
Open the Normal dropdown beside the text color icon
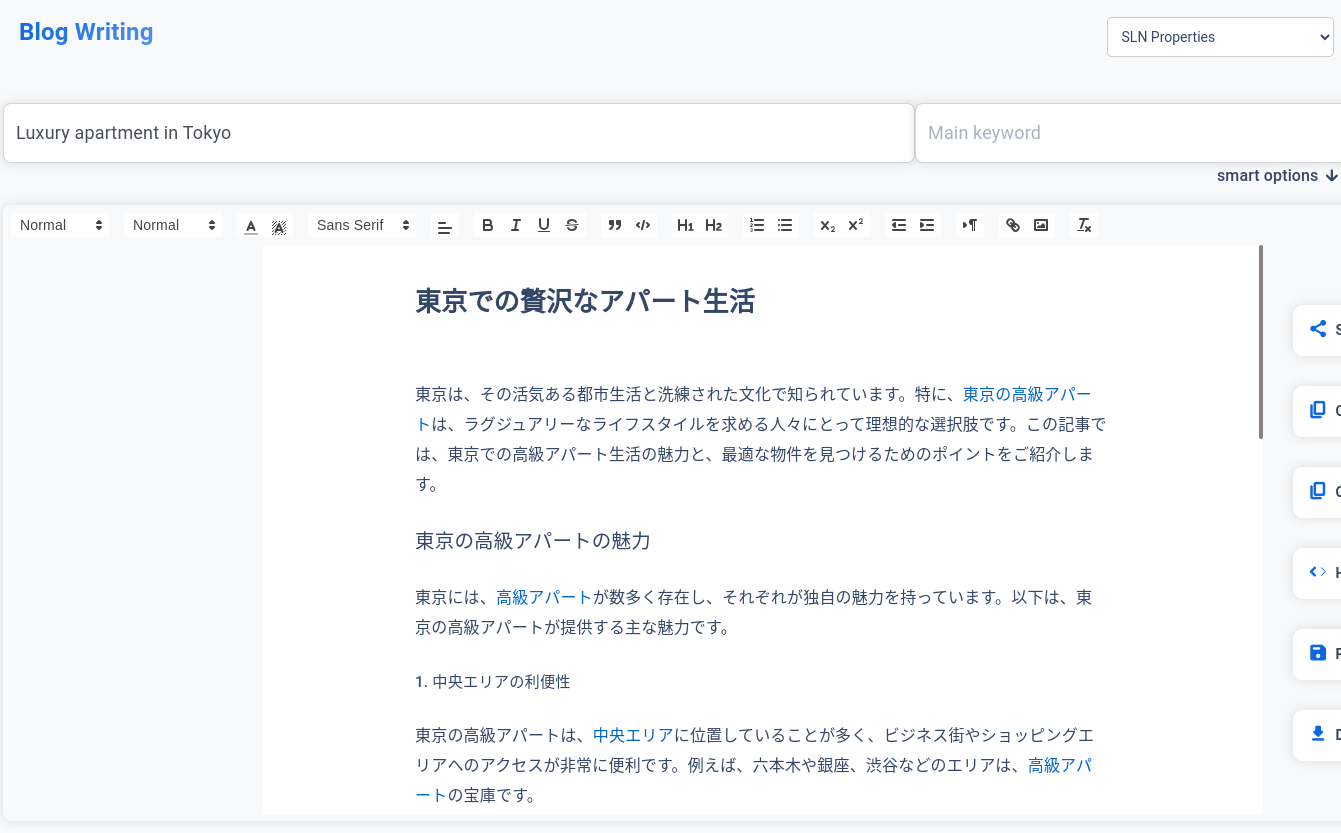(x=174, y=225)
